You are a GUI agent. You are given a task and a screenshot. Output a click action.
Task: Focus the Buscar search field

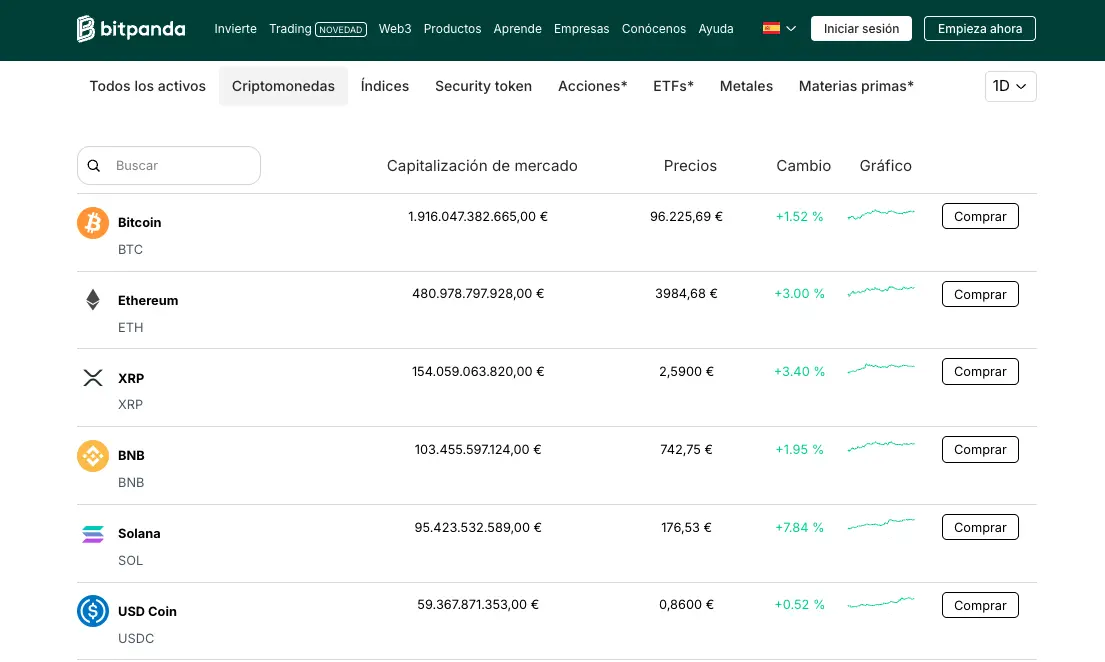[169, 166]
